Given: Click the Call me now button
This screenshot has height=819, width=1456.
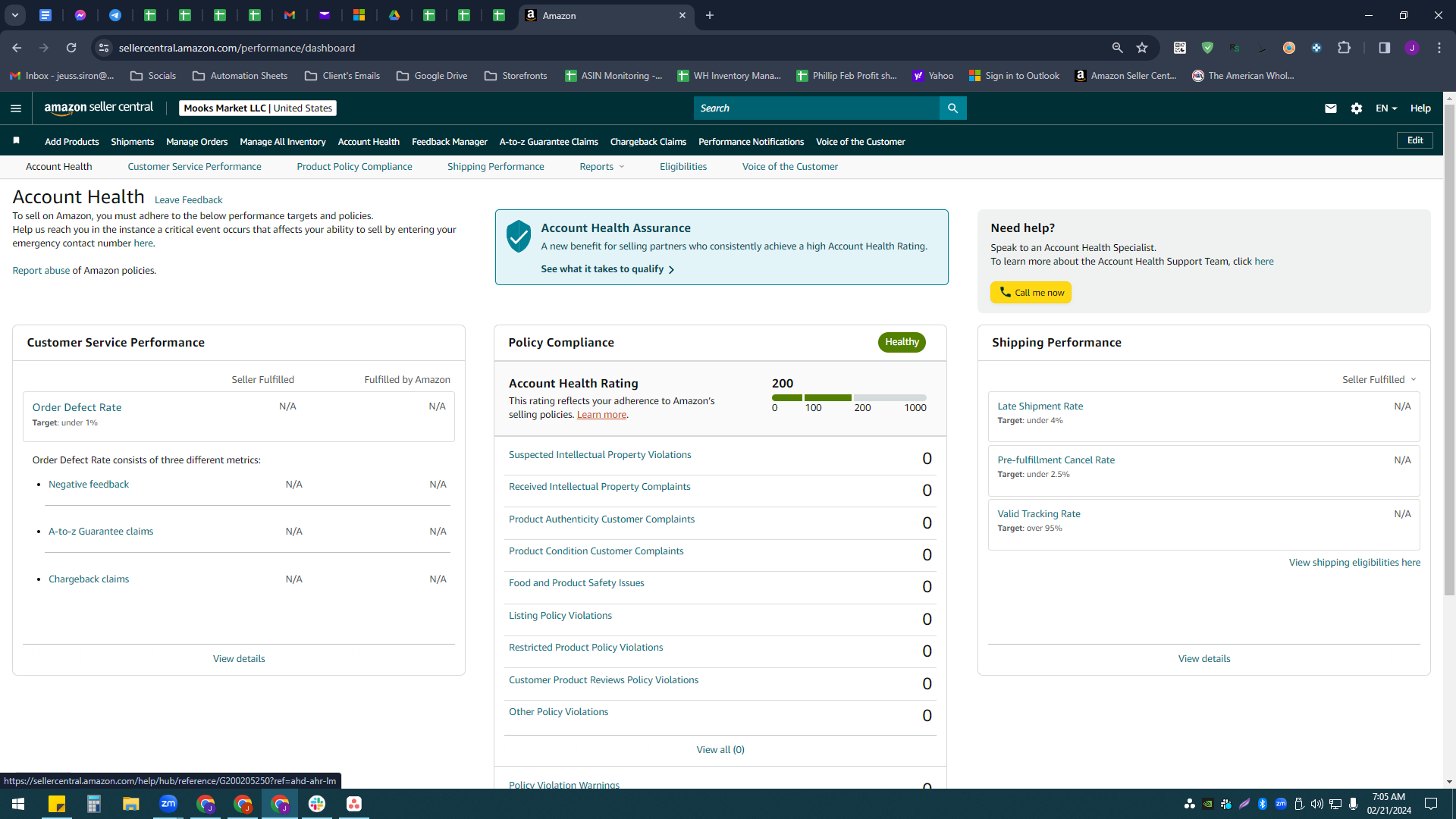Looking at the screenshot, I should click(x=1031, y=293).
